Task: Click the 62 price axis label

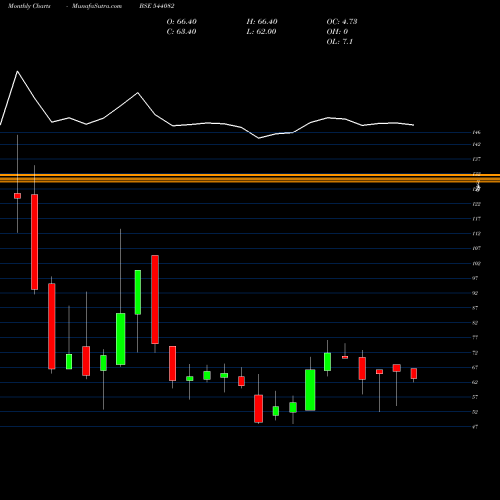Action: point(475,382)
